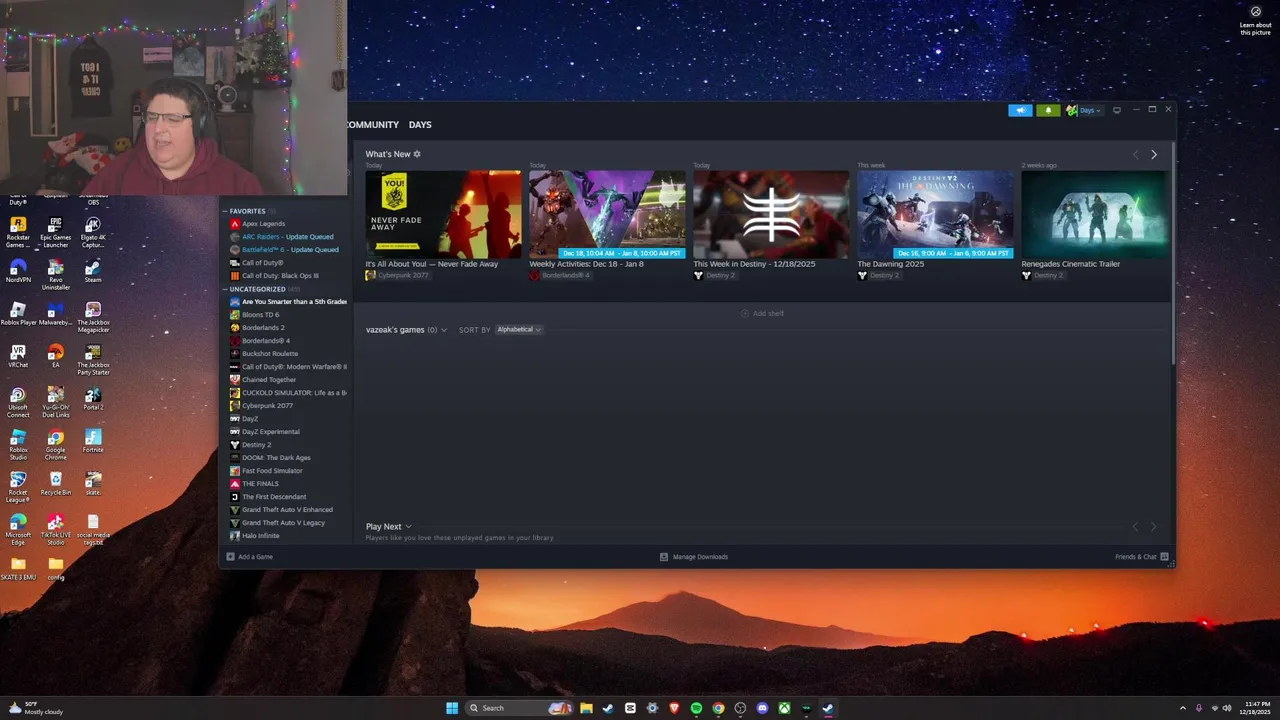Screen dimensions: 1280x720
Task: Open Windows Start button
Action: pos(452,708)
